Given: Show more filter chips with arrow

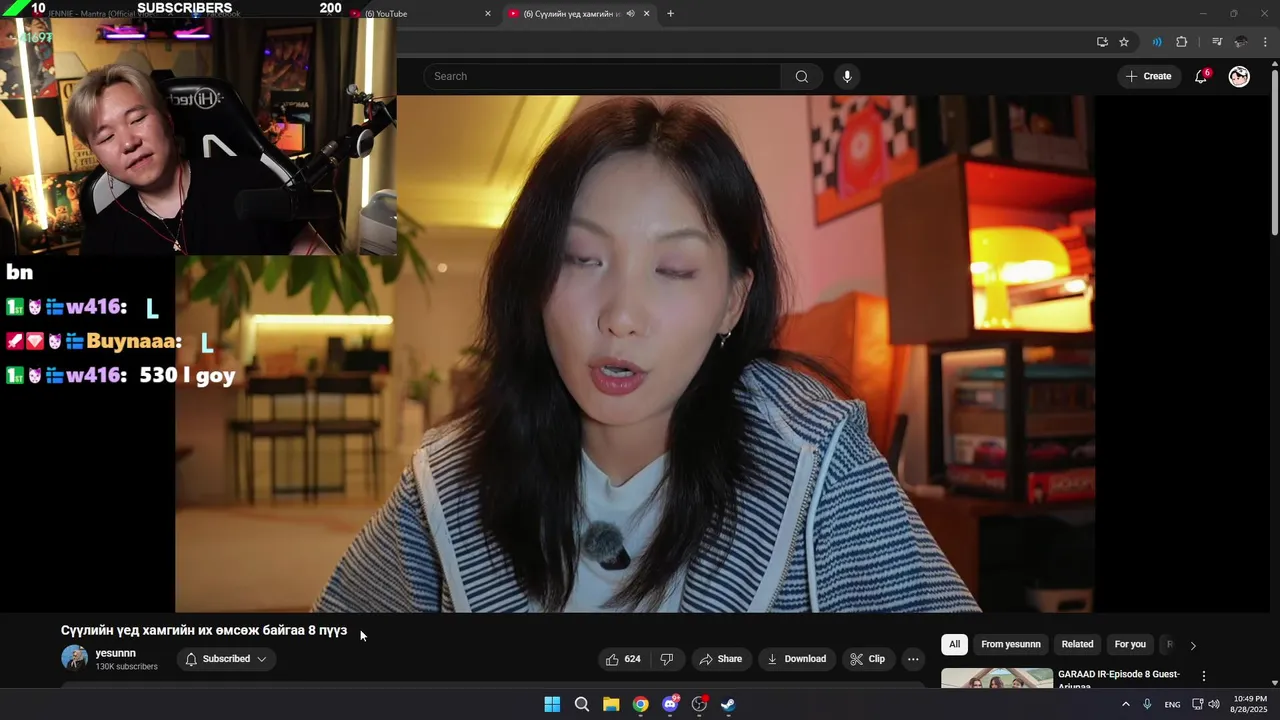Looking at the screenshot, I should coord(1192,645).
